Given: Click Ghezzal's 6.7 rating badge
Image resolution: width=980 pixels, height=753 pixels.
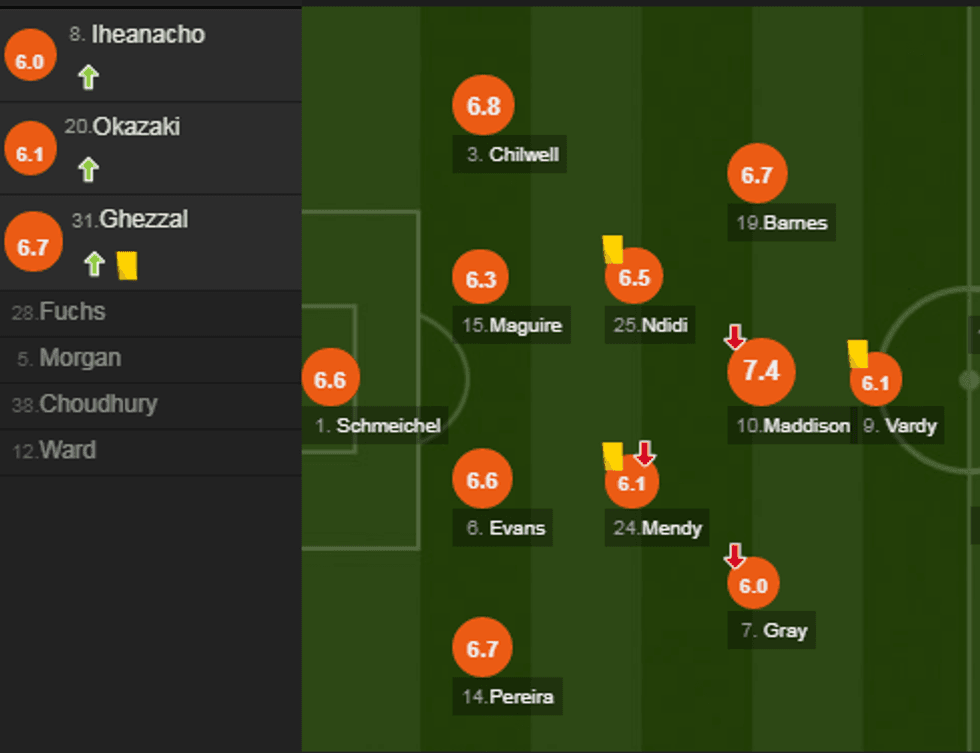Looking at the screenshot, I should pos(33,247).
